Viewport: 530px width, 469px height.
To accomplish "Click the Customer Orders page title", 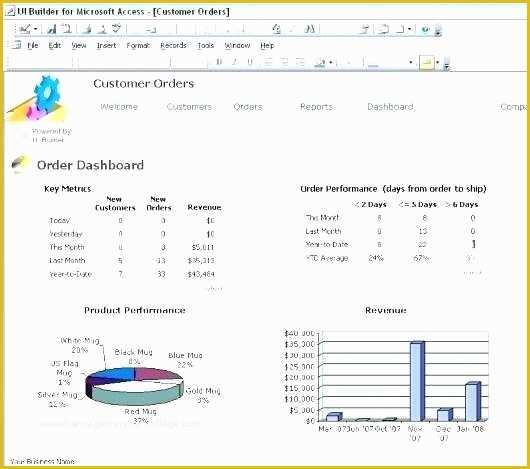I will (x=144, y=83).
